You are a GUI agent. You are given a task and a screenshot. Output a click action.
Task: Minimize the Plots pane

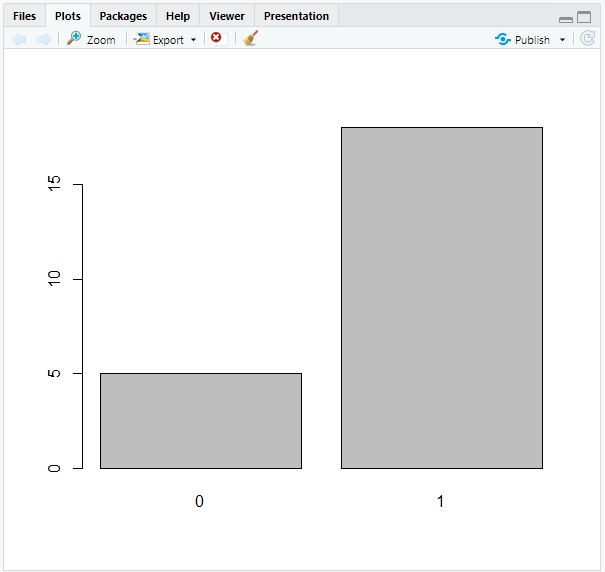tap(566, 18)
